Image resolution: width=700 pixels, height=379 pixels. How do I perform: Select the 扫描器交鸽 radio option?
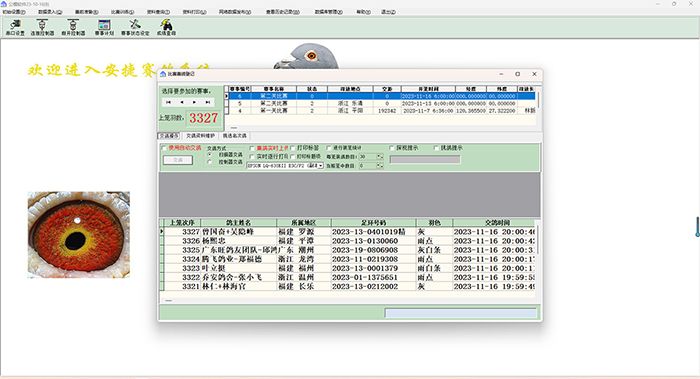[x=210, y=154]
